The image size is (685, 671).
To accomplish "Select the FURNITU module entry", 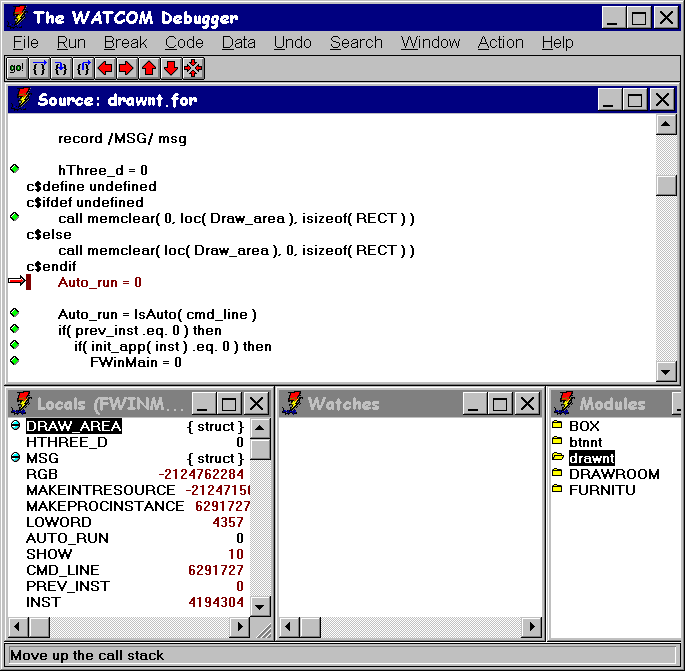I will (601, 490).
